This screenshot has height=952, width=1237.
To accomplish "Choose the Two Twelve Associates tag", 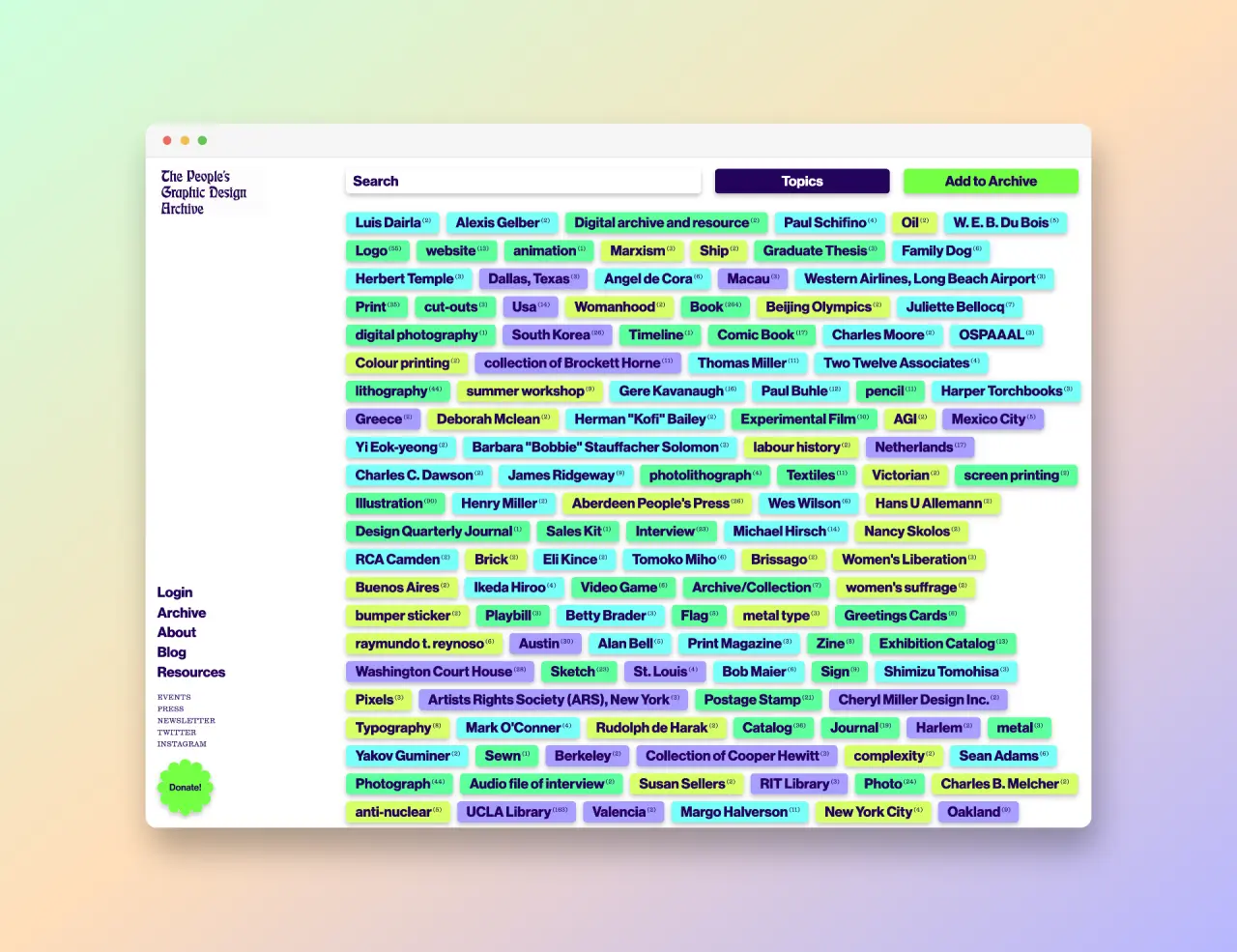I will [902, 362].
